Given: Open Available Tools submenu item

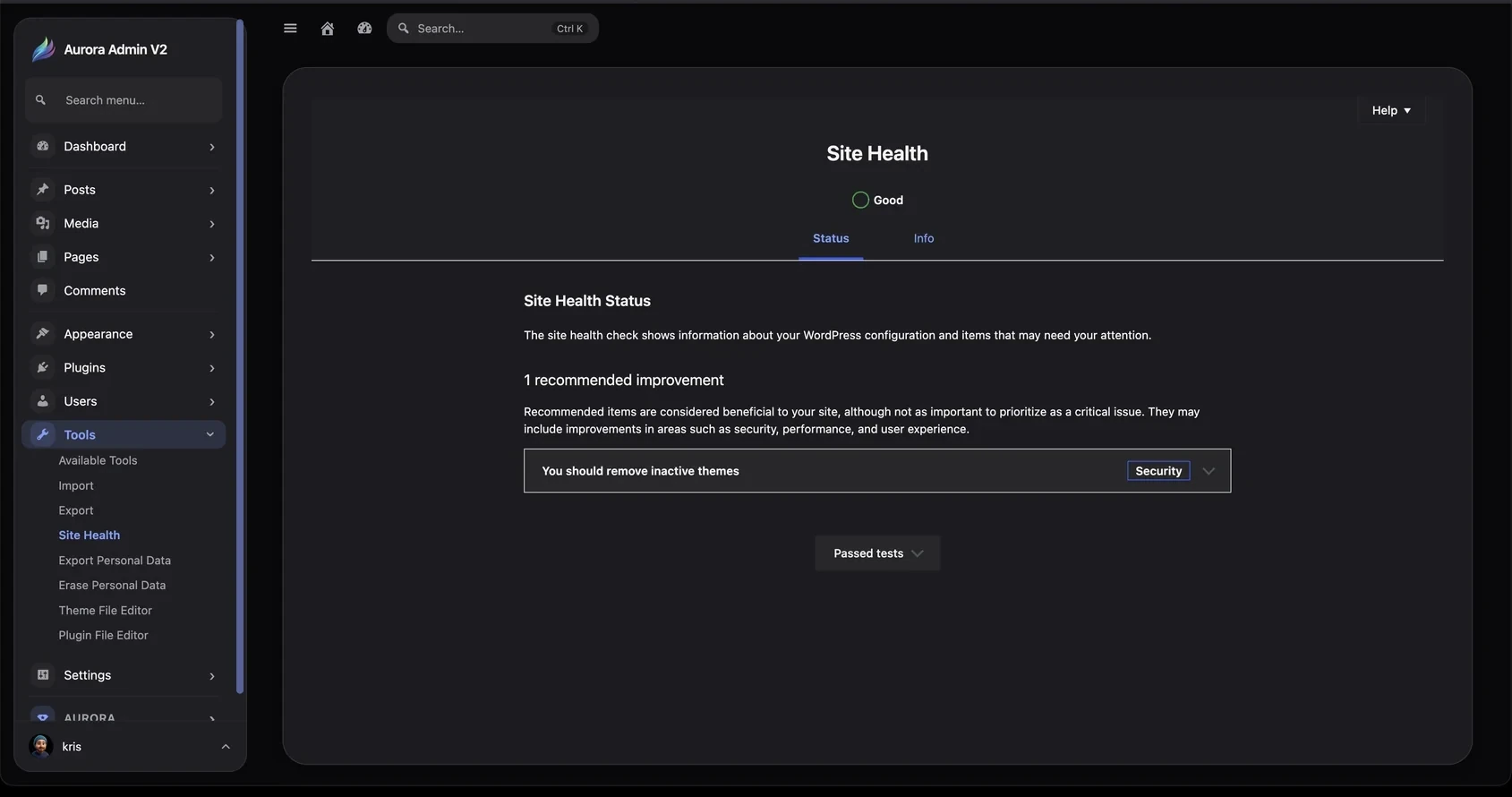Looking at the screenshot, I should (x=98, y=460).
